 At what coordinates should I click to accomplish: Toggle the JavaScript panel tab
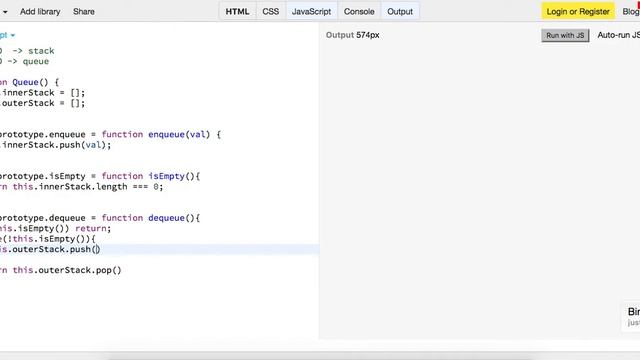311,11
